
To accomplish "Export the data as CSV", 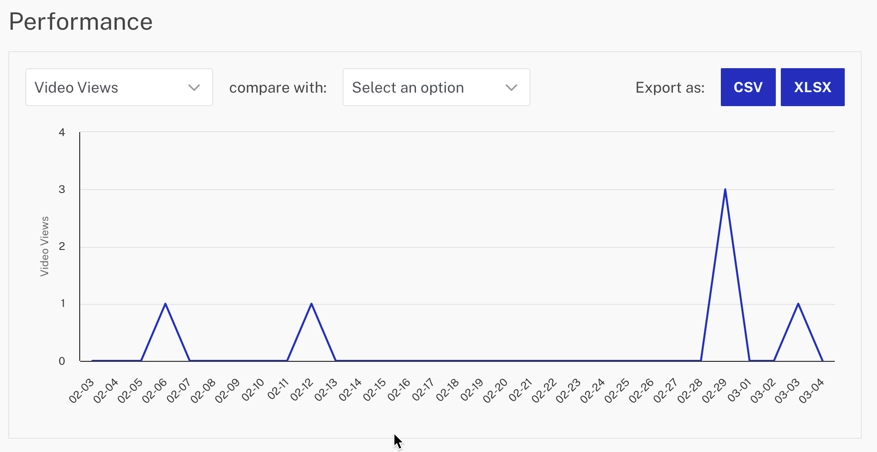I will click(748, 88).
